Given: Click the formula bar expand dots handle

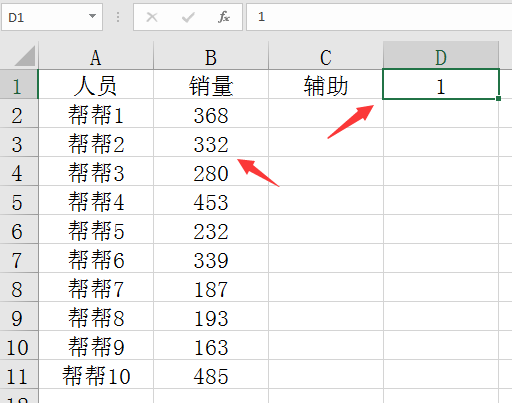Looking at the screenshot, I should pyautogui.click(x=118, y=17).
